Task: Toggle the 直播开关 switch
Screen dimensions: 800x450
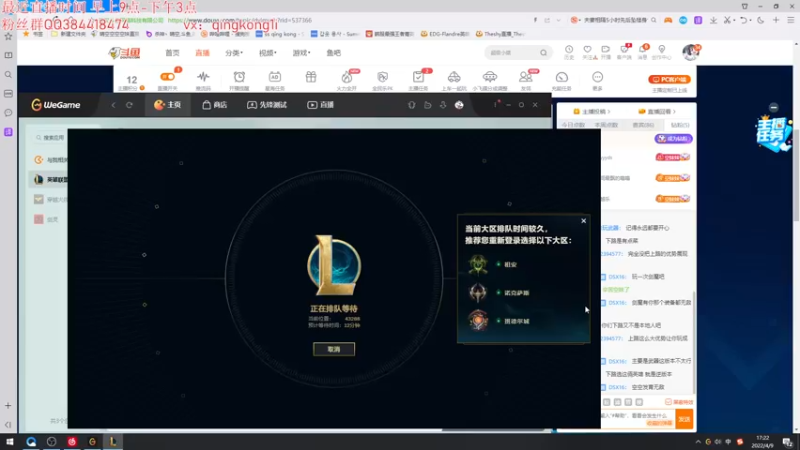Action: click(167, 77)
